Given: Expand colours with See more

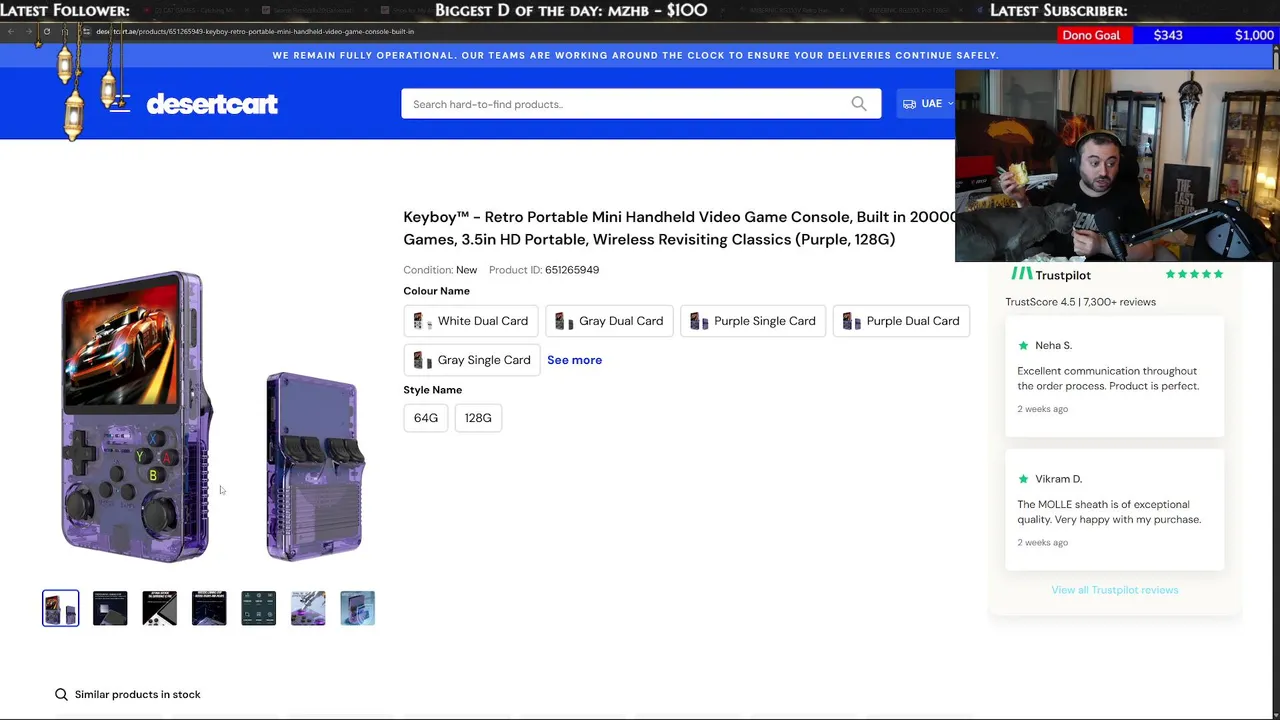Looking at the screenshot, I should 574,360.
